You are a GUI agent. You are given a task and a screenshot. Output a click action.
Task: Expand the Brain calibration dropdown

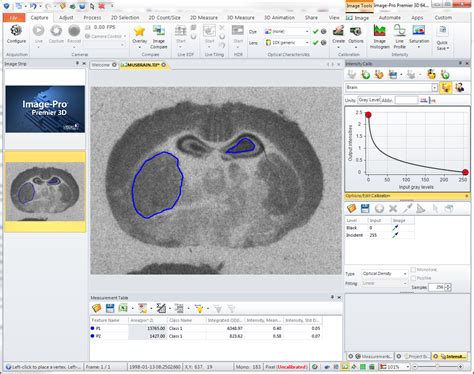[x=434, y=88]
